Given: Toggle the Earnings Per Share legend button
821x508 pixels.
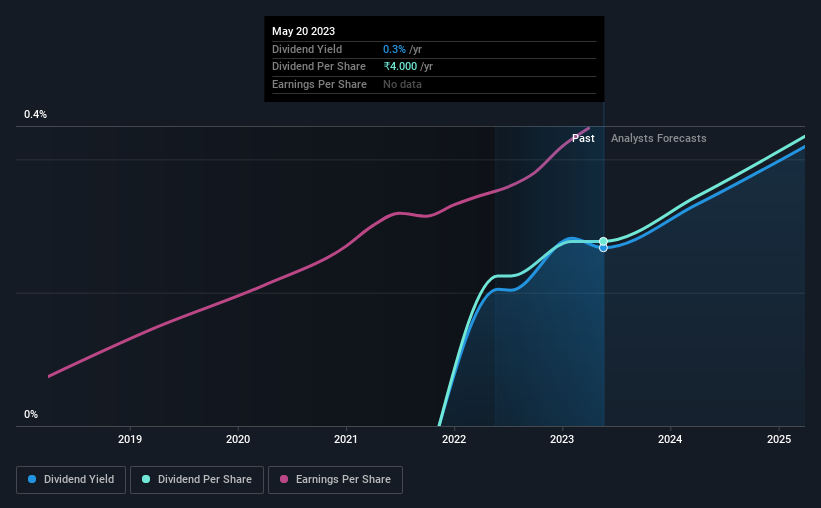Looking at the screenshot, I should tap(335, 480).
